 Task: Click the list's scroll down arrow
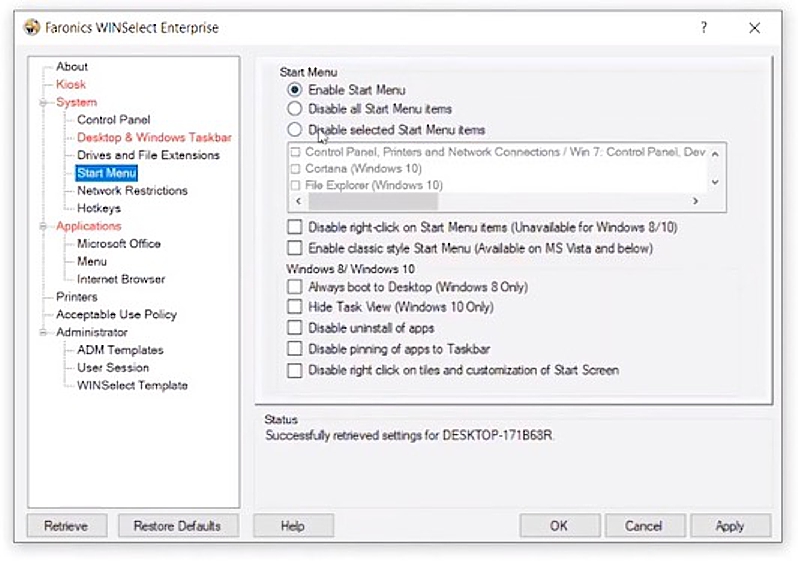[715, 182]
